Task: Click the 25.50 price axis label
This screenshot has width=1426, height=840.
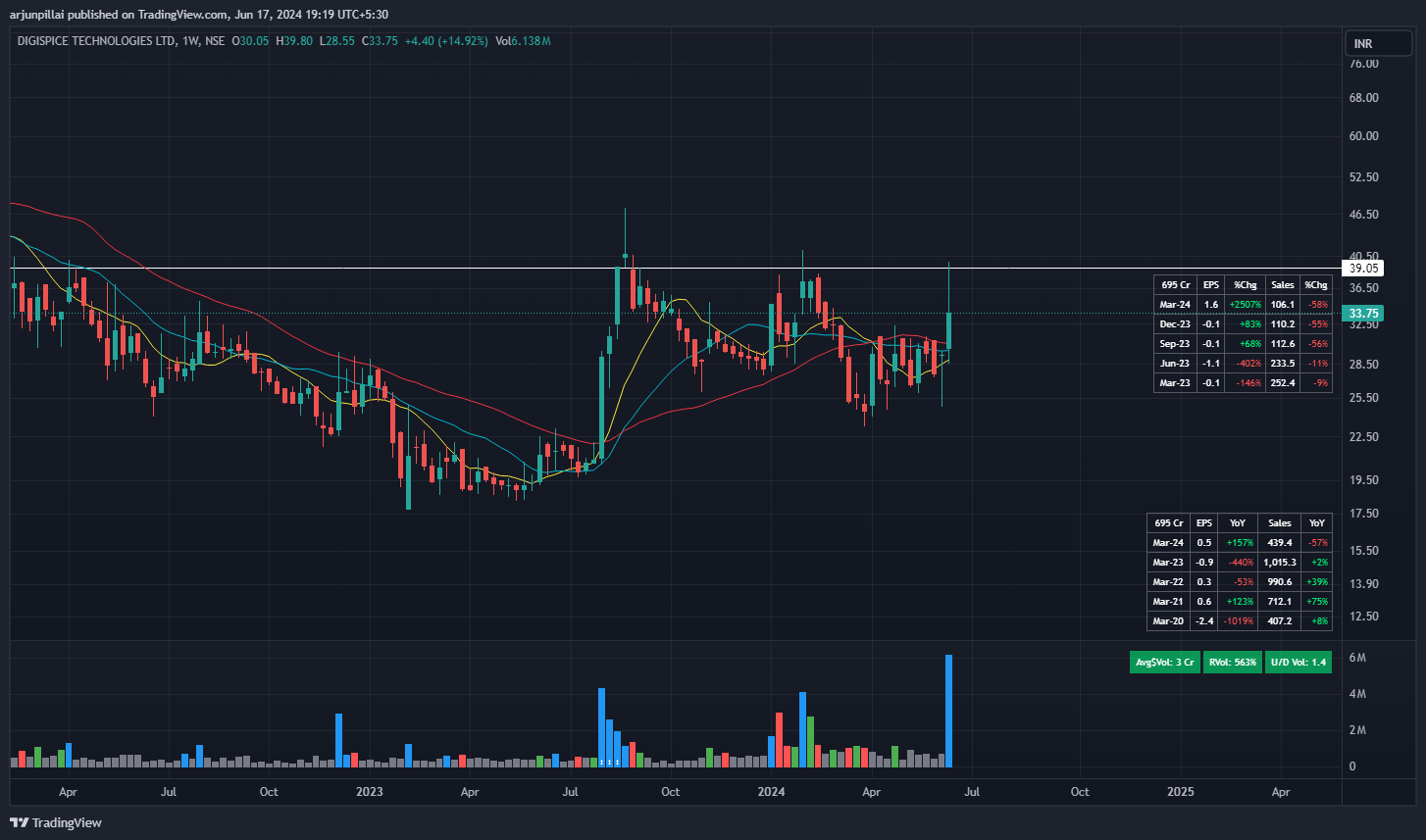Action: pos(1364,398)
